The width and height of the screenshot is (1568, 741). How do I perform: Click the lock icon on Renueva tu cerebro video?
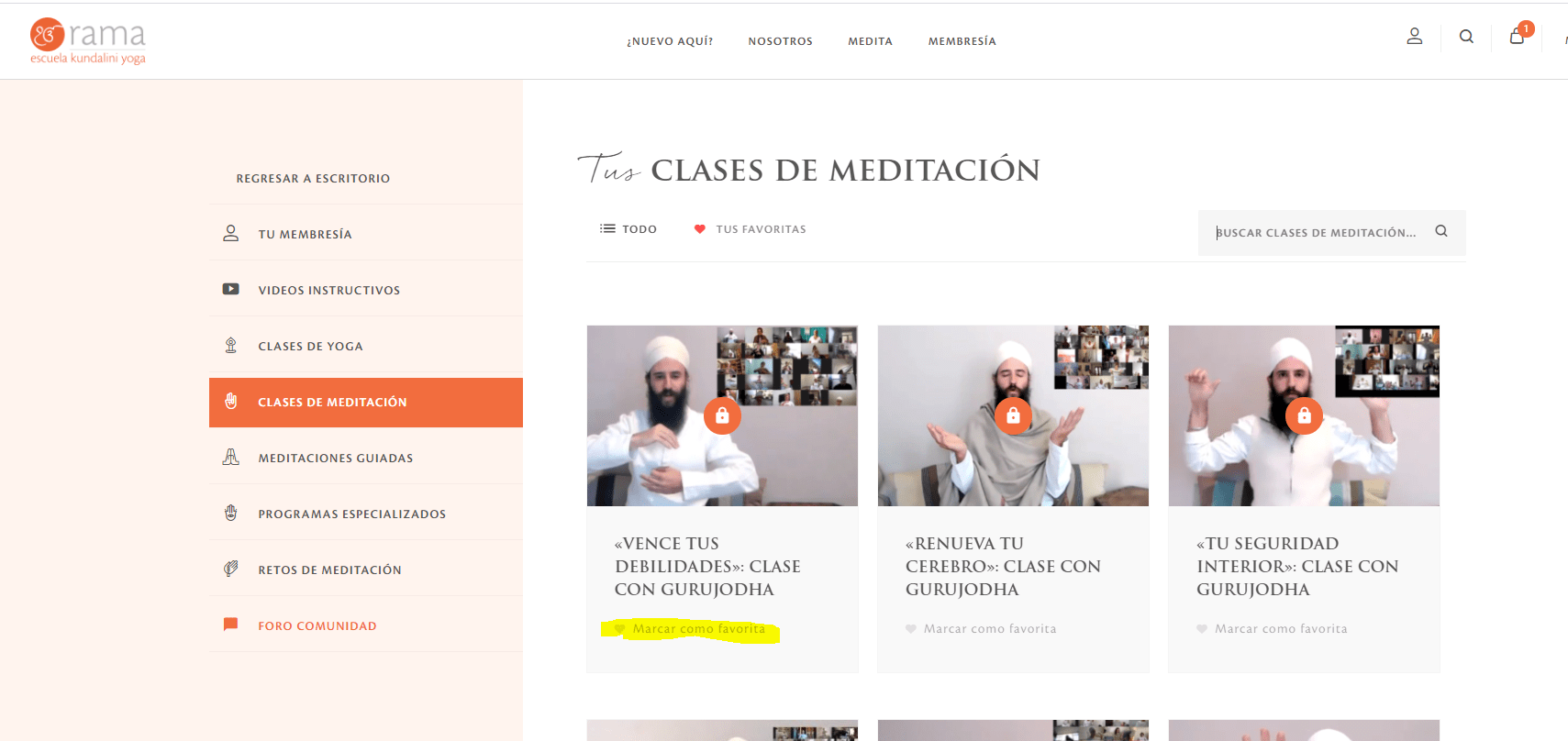pyautogui.click(x=1013, y=415)
